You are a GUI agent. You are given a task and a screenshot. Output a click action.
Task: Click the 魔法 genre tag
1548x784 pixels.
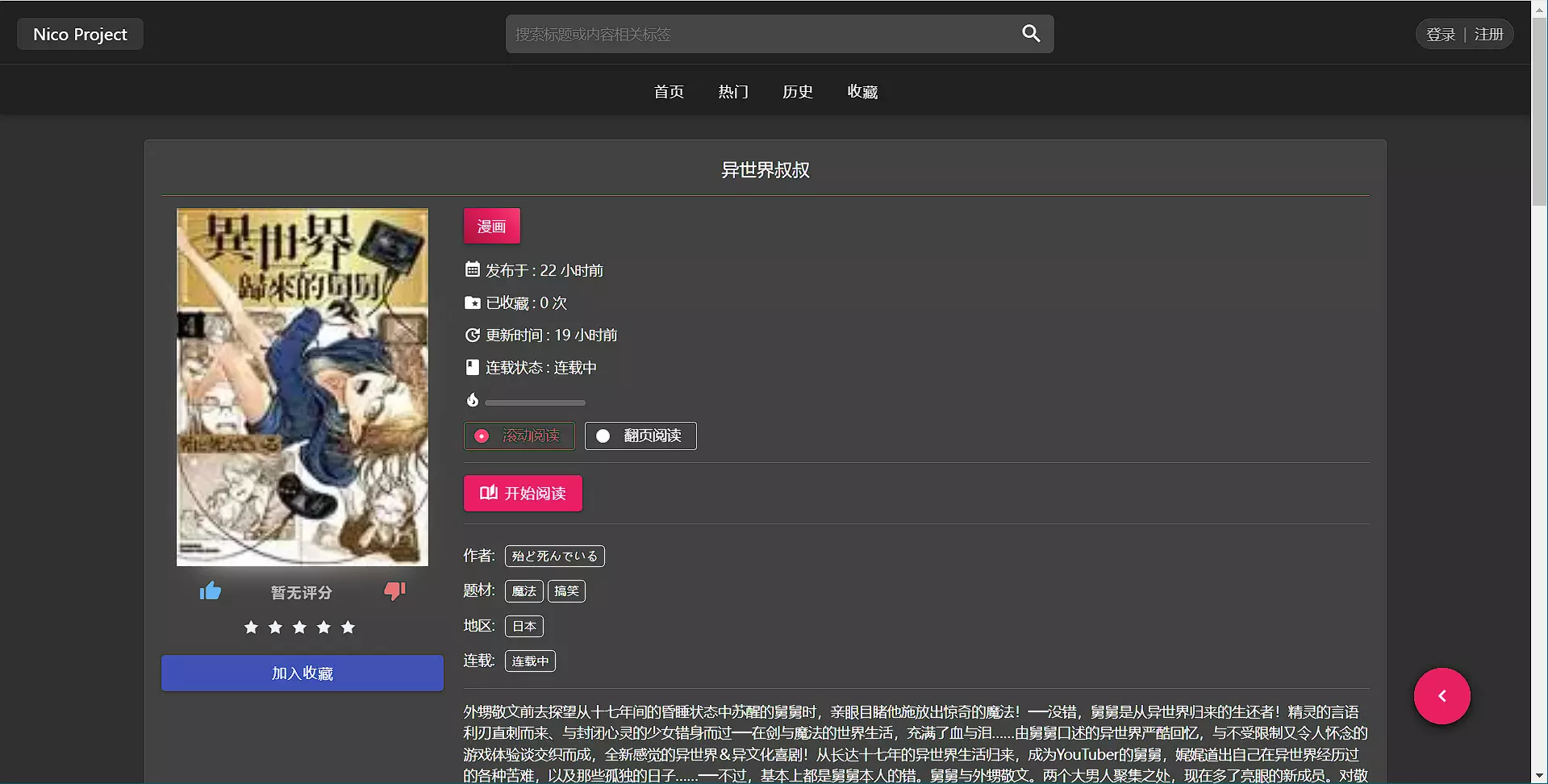click(524, 591)
